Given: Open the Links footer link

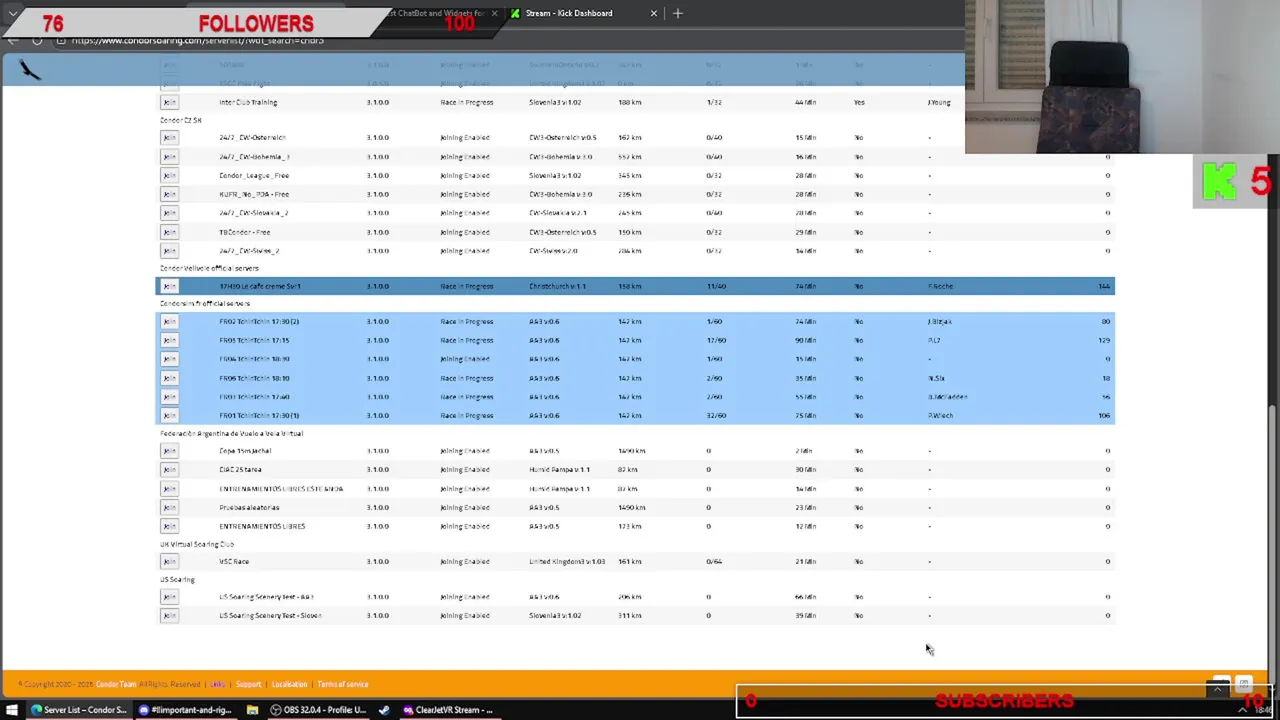Looking at the screenshot, I should pos(217,684).
